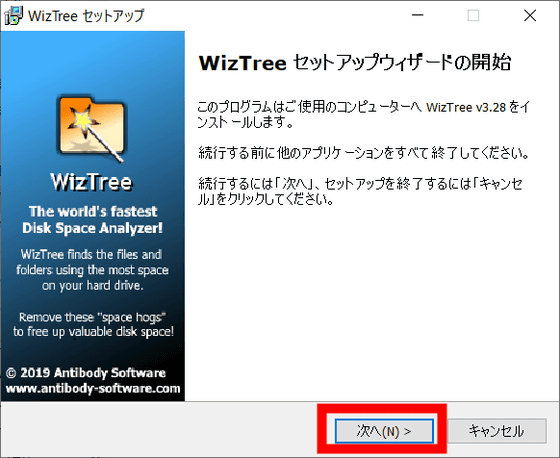Click the Remove these space hogs text
This screenshot has height=458, width=560.
pos(93,324)
